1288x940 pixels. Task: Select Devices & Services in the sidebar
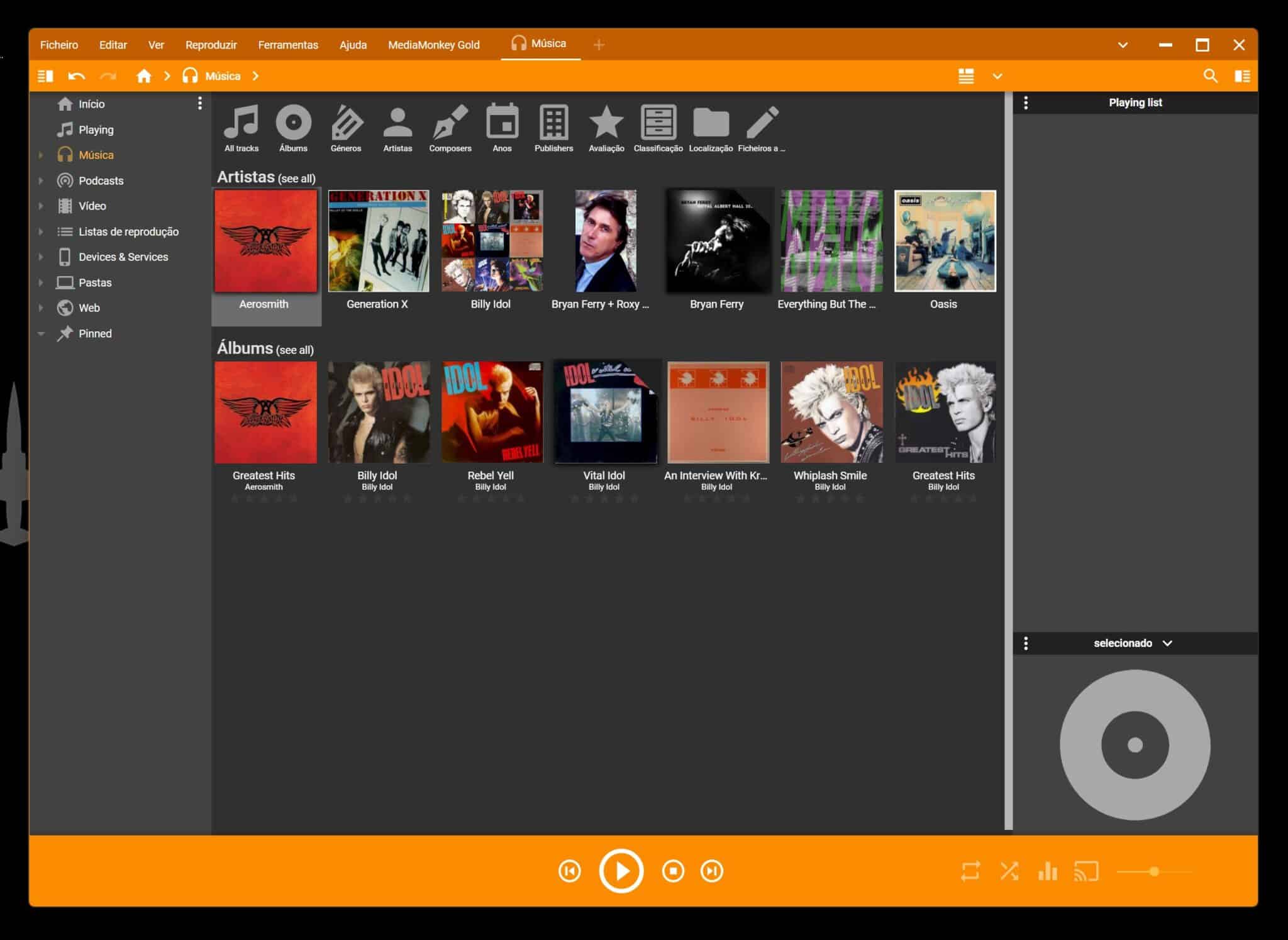pyautogui.click(x=123, y=257)
